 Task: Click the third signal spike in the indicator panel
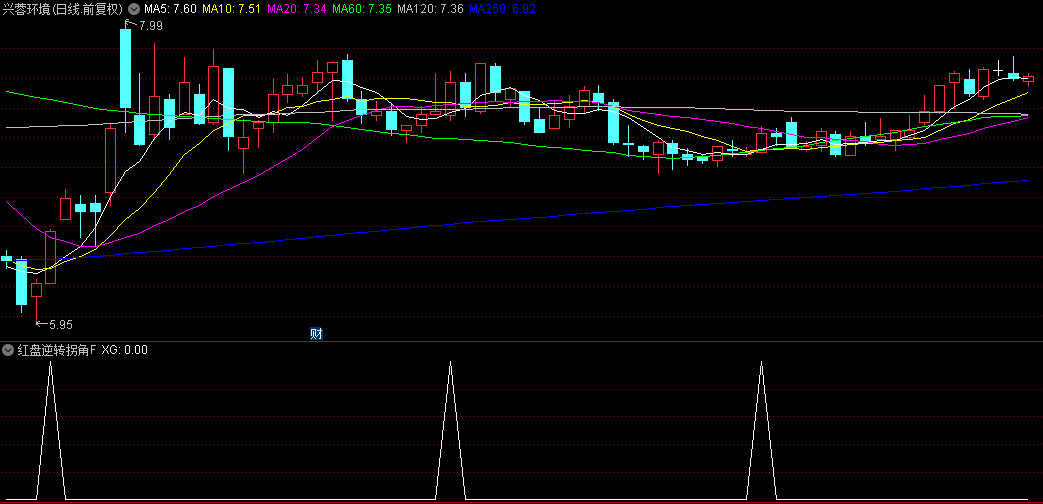pos(761,430)
